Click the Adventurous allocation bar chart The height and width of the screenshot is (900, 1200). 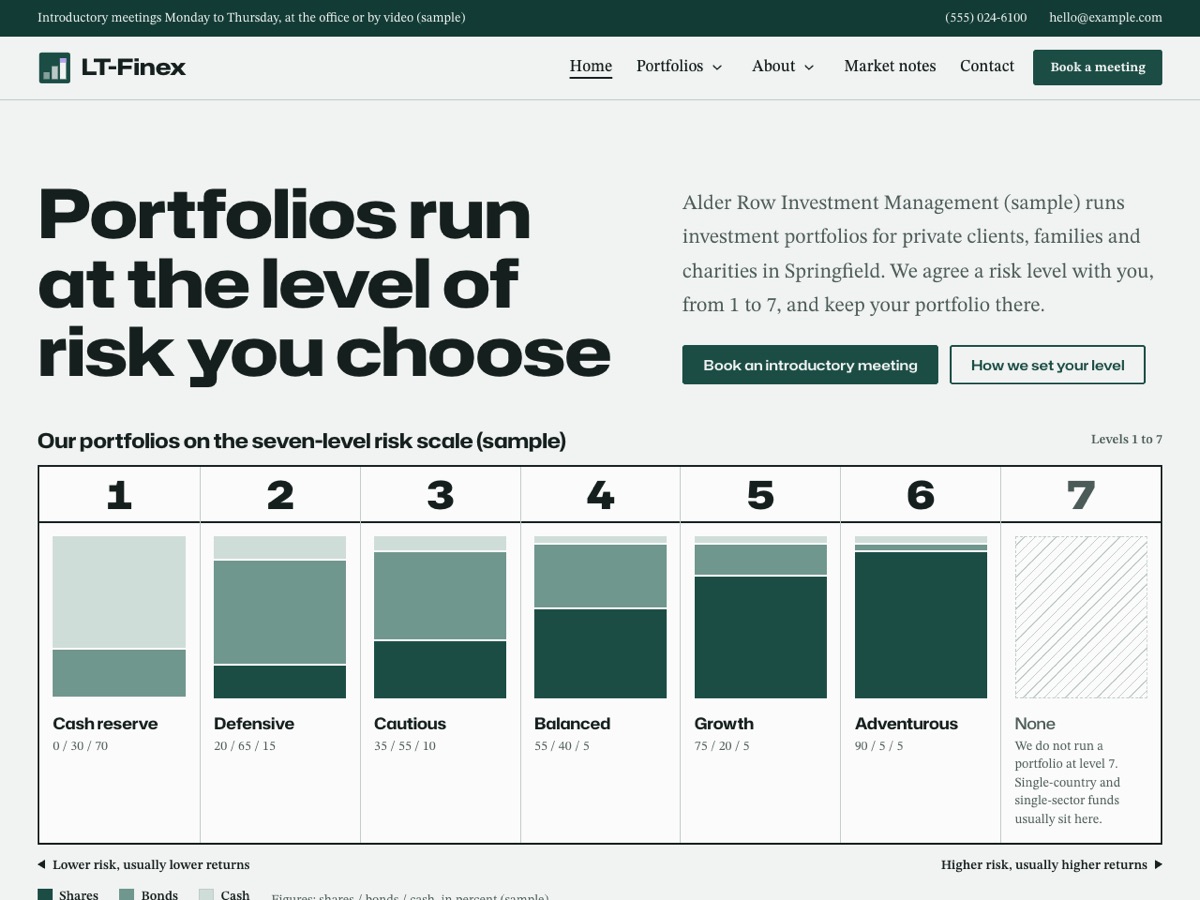click(x=921, y=617)
